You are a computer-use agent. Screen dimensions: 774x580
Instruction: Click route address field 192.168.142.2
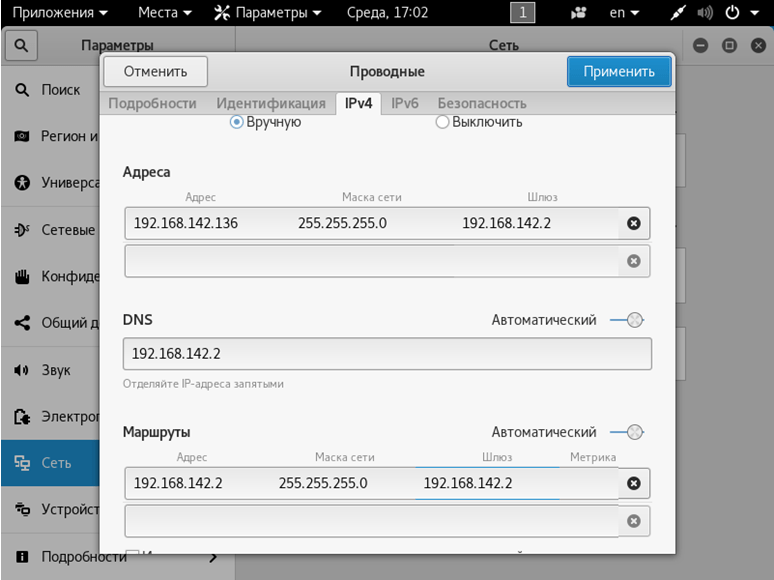coord(198,483)
